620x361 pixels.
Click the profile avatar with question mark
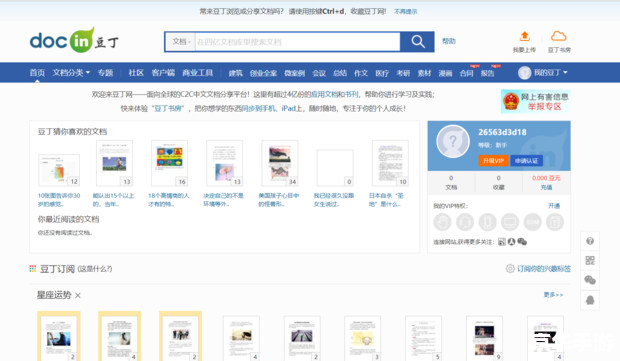pos(453,141)
